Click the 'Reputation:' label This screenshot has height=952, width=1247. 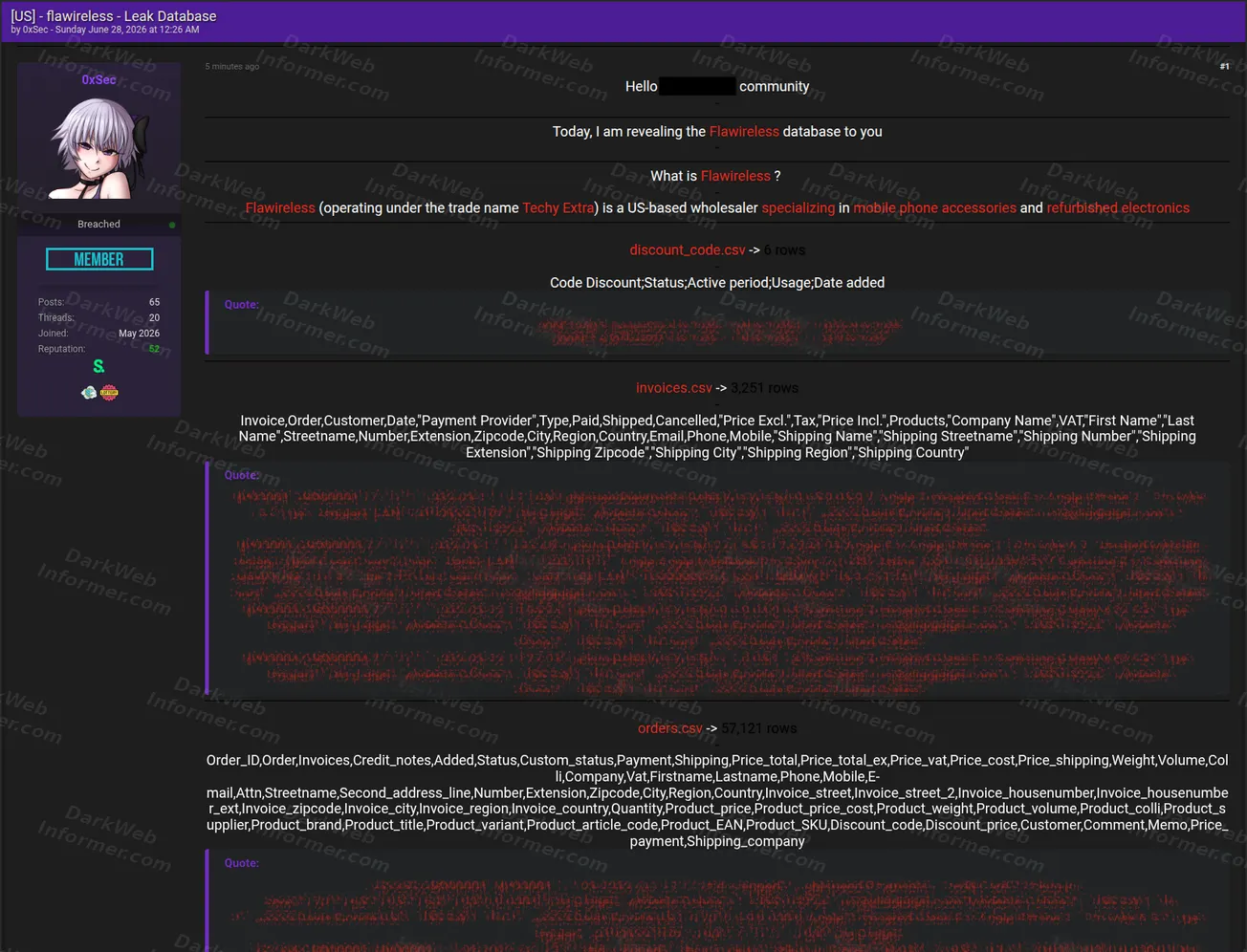tap(62, 349)
